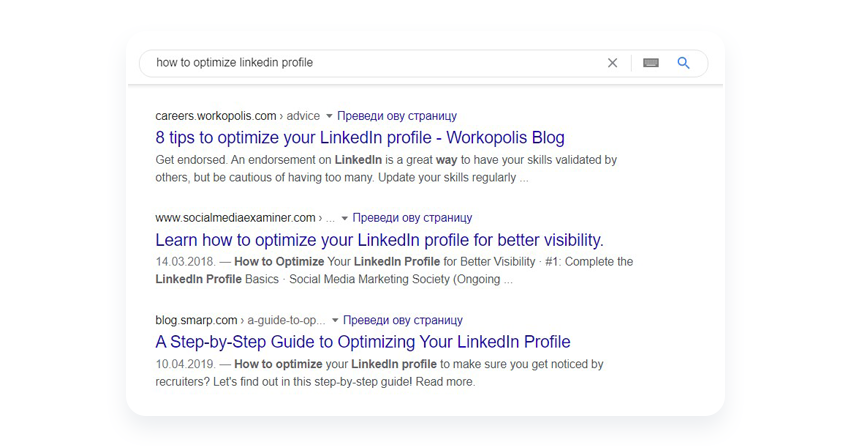
Task: Click the '...' breadcrumb after socialmediaexaminer.com
Action: tap(330, 220)
